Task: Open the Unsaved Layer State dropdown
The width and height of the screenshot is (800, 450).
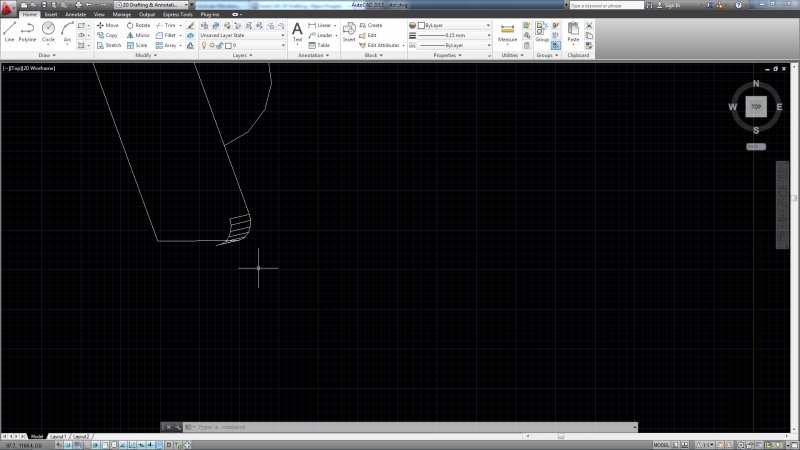Action: click(242, 35)
